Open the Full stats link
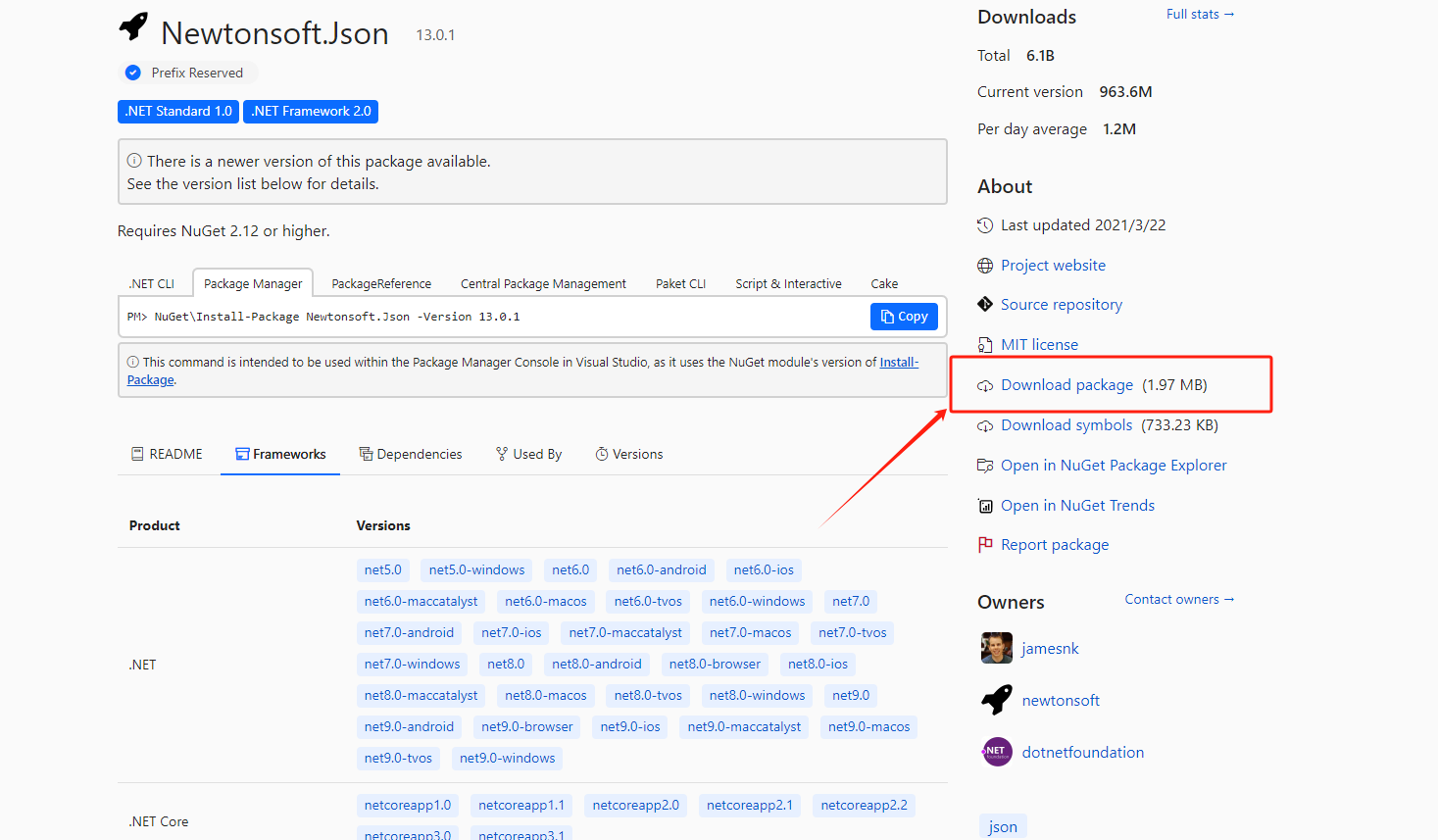The width and height of the screenshot is (1438, 840). point(1200,14)
